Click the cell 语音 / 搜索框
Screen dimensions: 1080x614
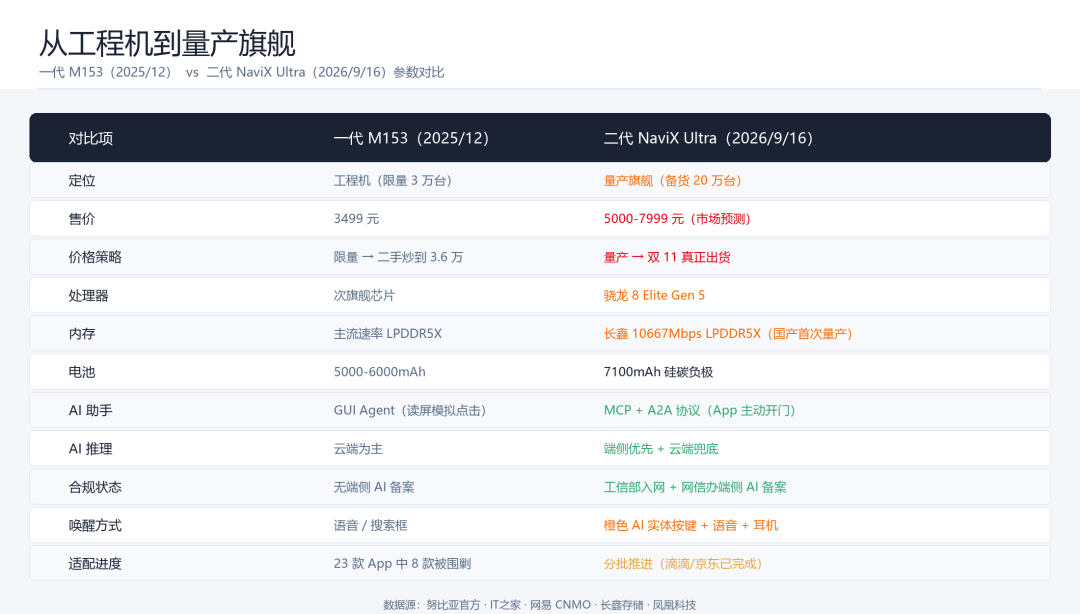pos(371,526)
